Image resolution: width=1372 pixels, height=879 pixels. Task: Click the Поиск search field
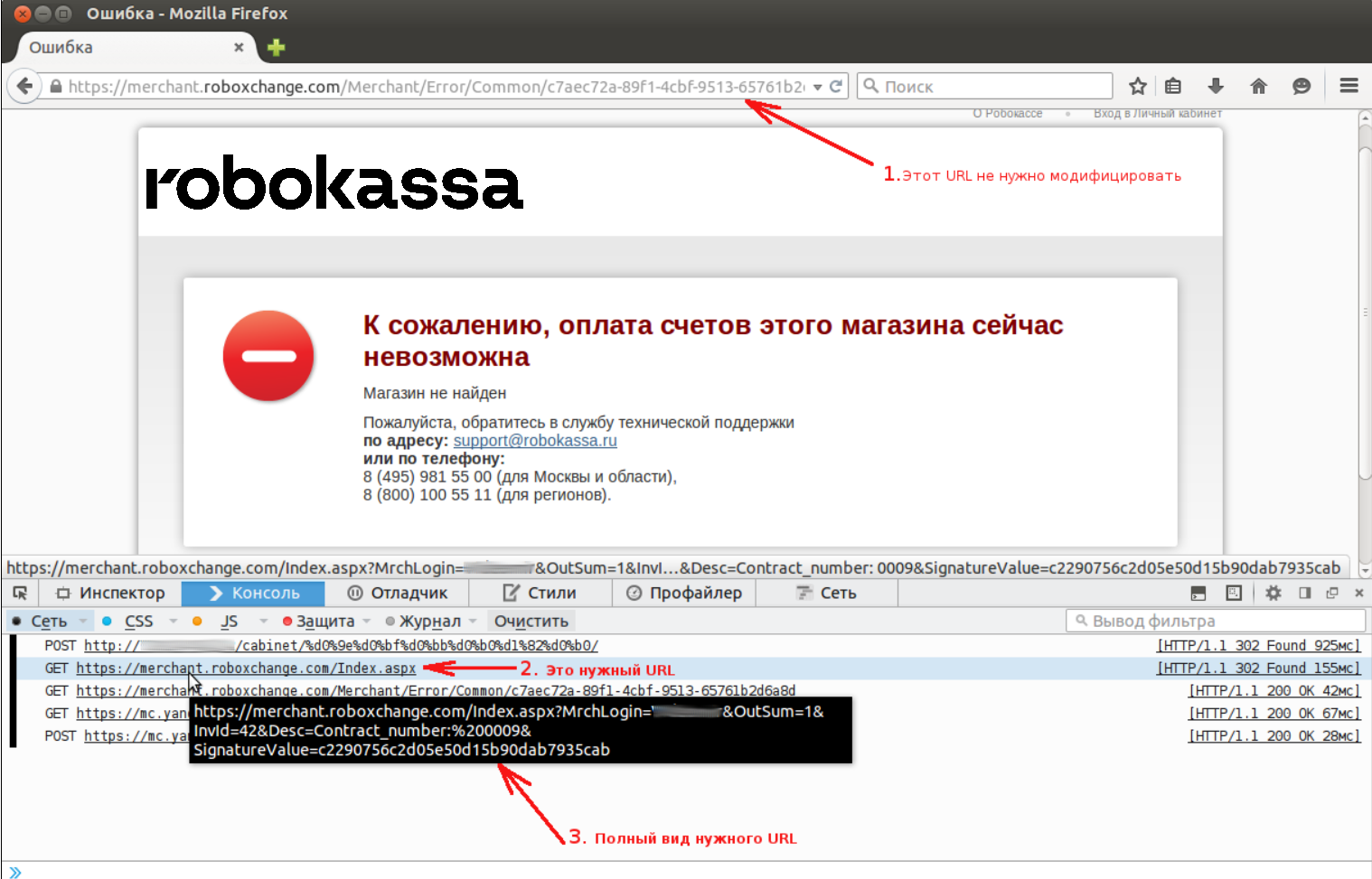(x=984, y=86)
